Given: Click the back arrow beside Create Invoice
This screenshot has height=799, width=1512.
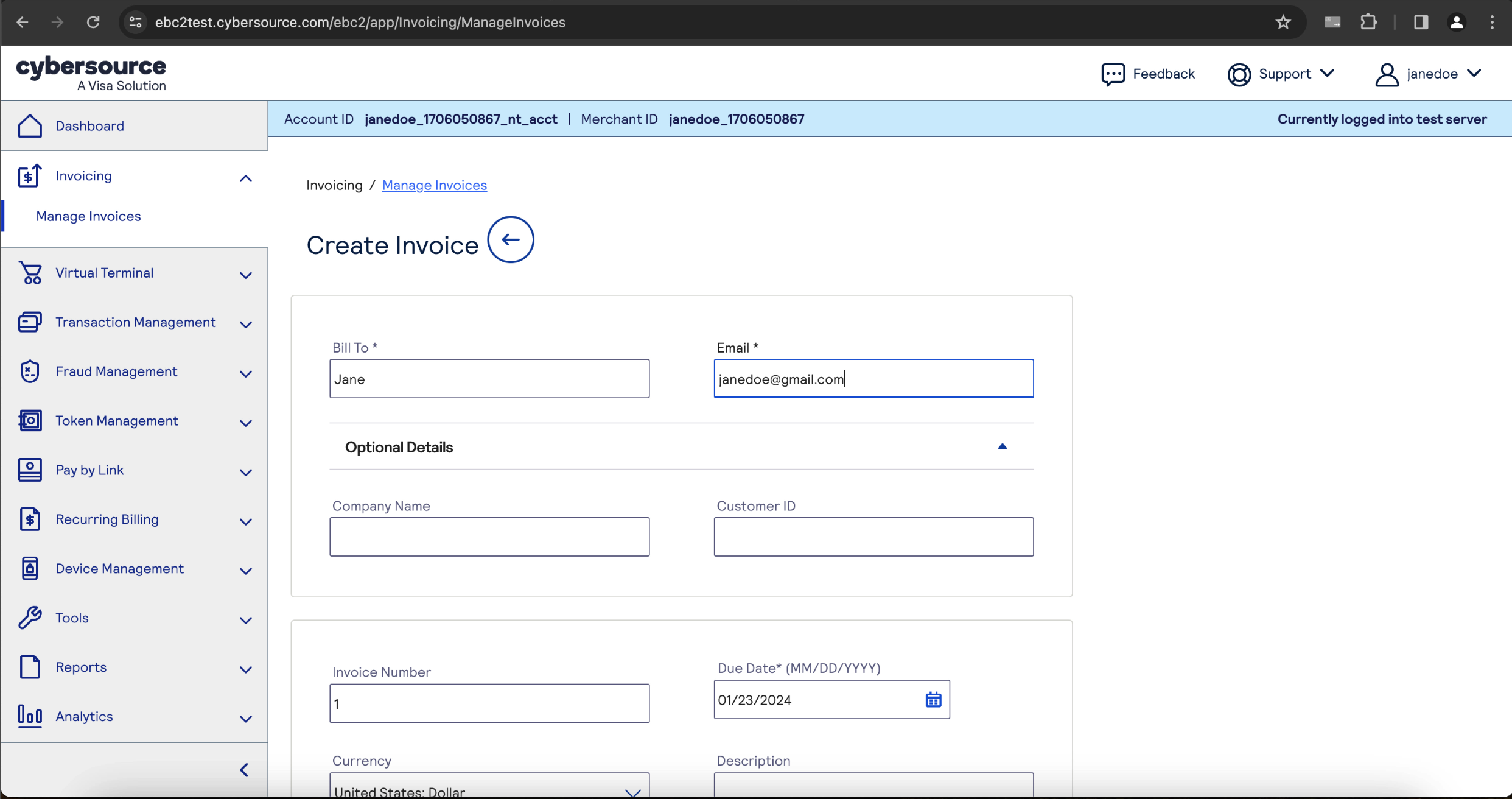Looking at the screenshot, I should click(510, 239).
